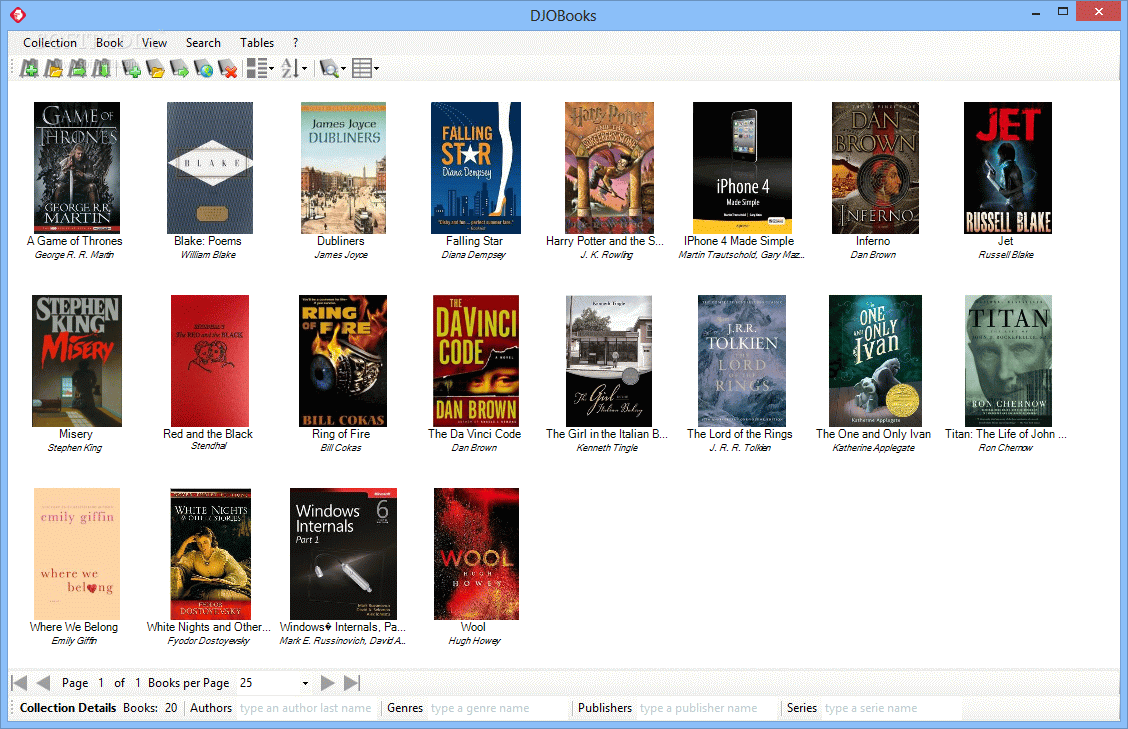1128x729 pixels.
Task: Click the open collection icon with folder
Action: (x=53, y=68)
